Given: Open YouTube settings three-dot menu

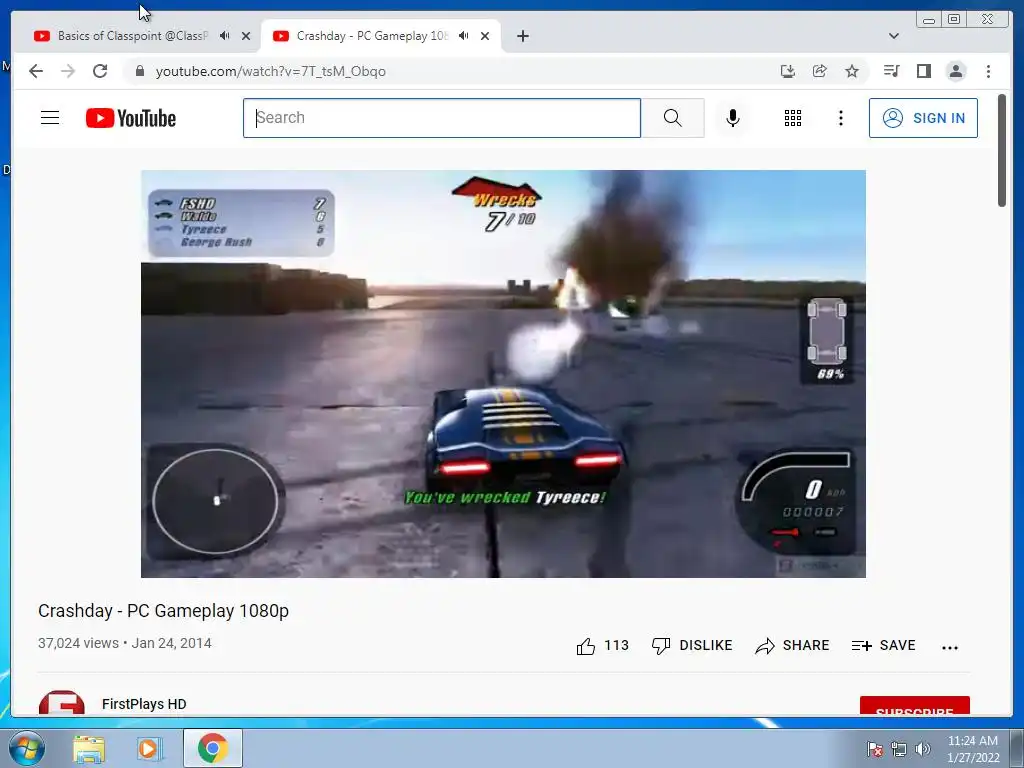Looking at the screenshot, I should click(840, 118).
